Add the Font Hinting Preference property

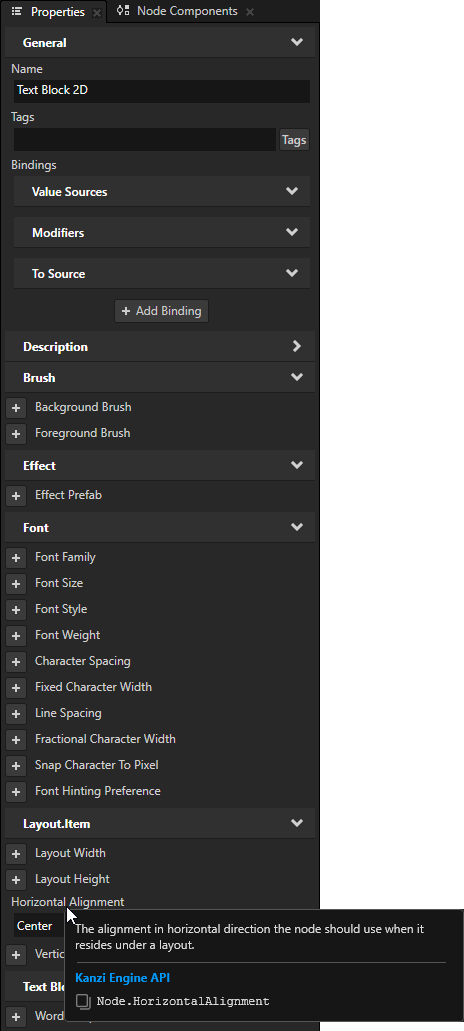point(16,792)
